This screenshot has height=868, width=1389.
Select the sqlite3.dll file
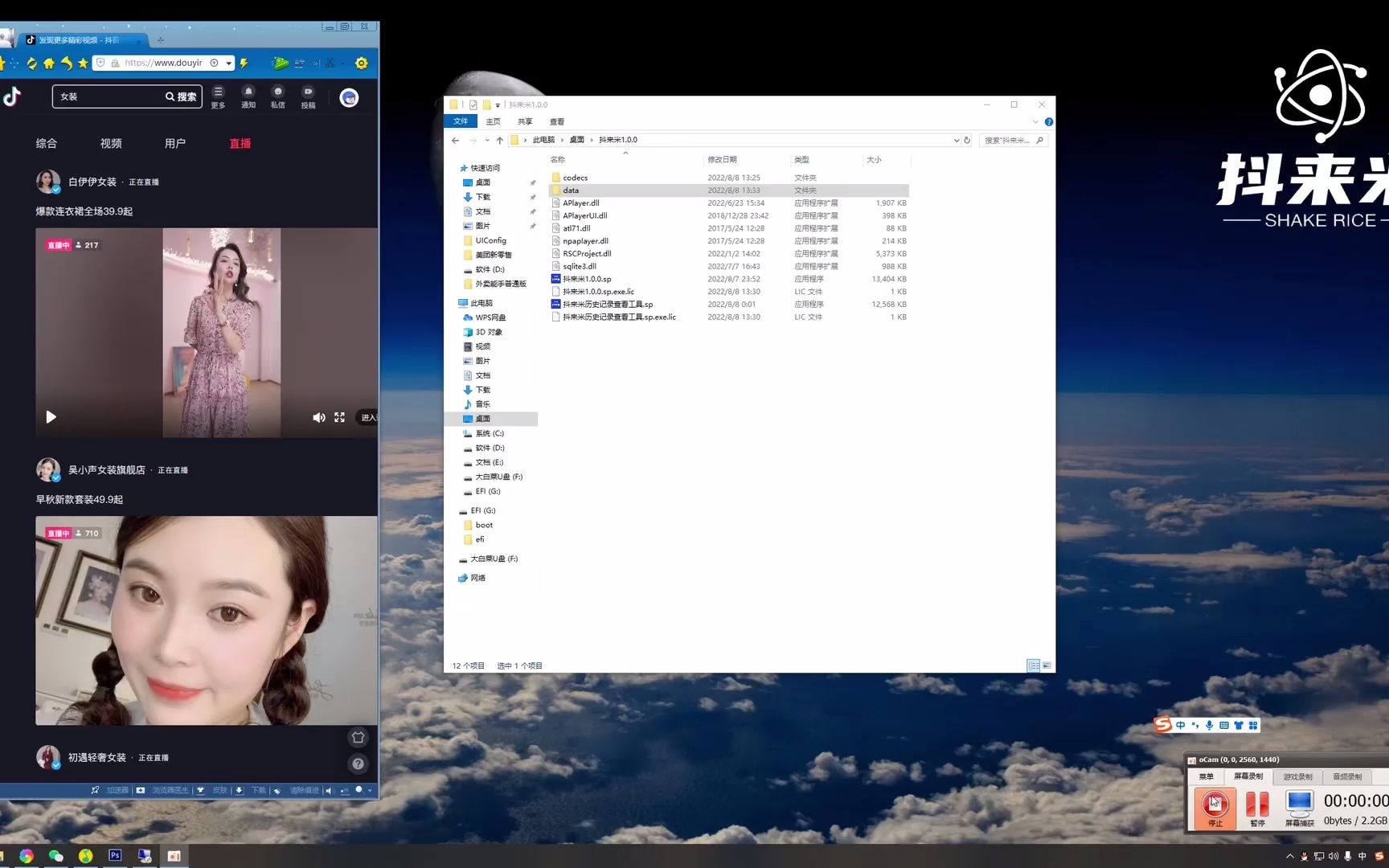pyautogui.click(x=580, y=266)
